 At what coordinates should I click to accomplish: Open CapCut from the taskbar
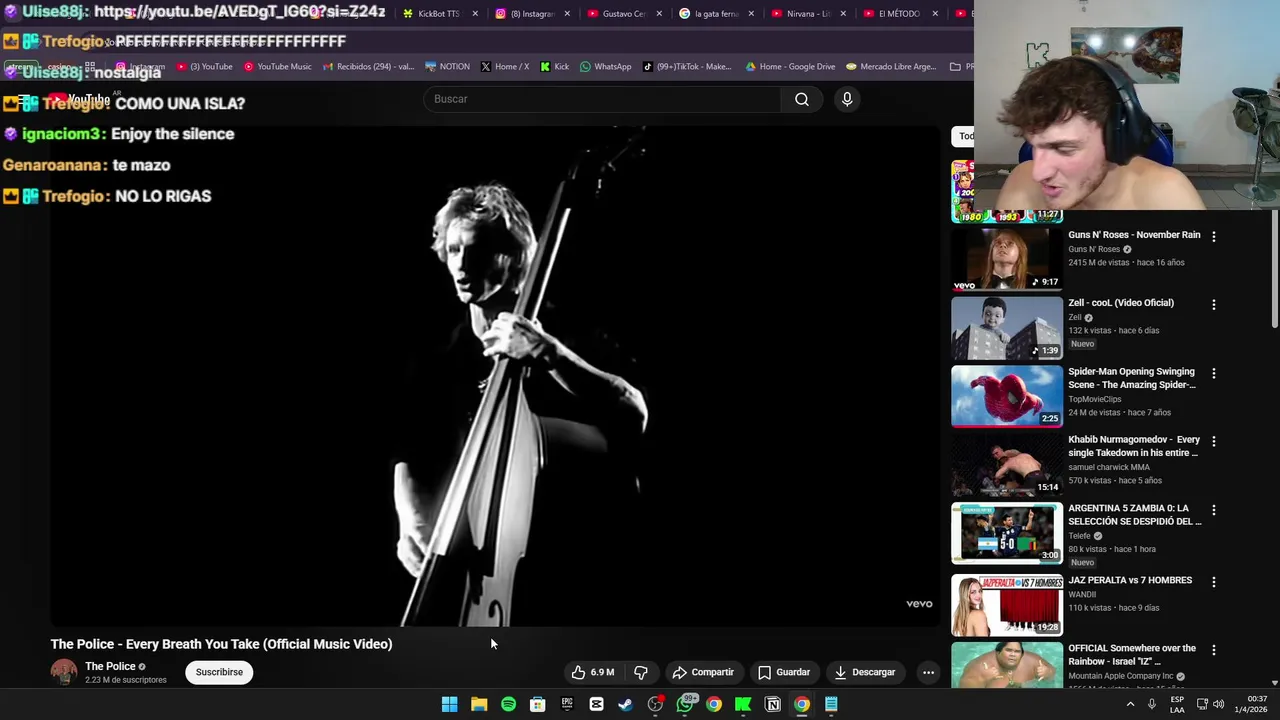tap(596, 704)
